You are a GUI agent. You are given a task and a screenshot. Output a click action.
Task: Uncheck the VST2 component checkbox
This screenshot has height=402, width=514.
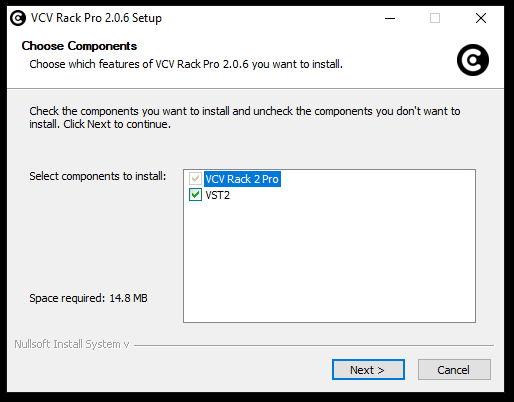coord(195,195)
